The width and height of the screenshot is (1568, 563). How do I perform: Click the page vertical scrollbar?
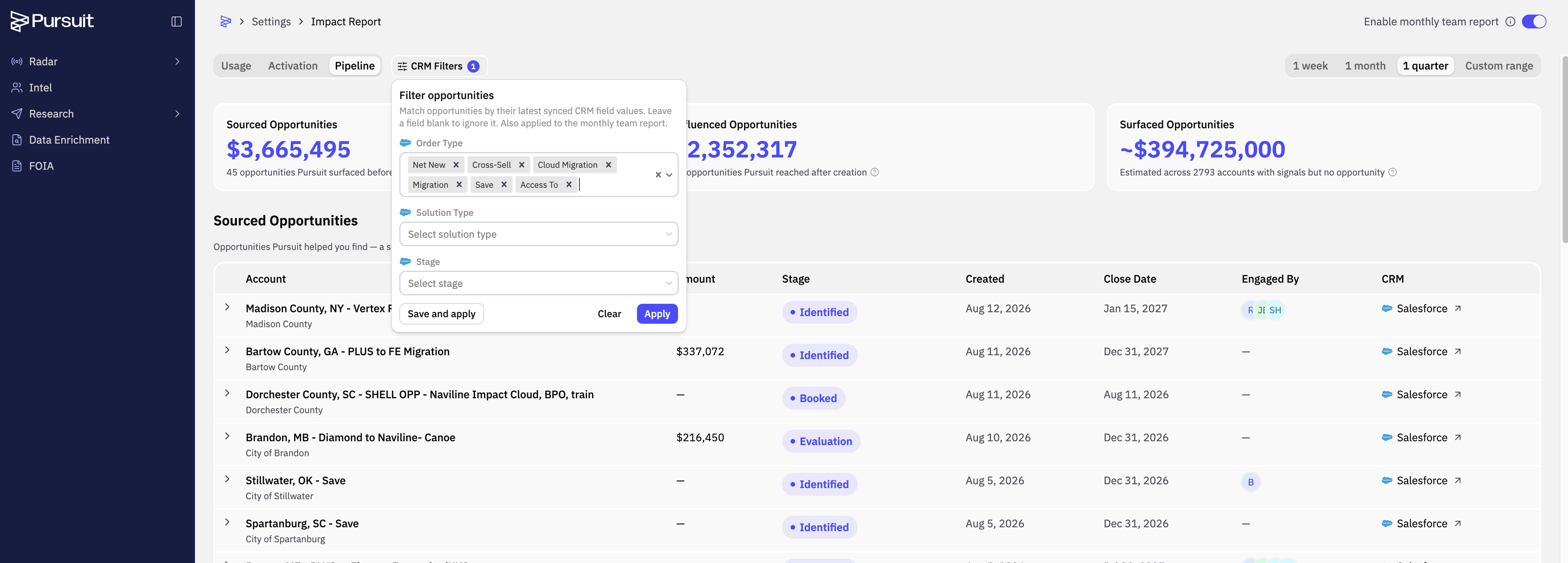click(1564, 149)
